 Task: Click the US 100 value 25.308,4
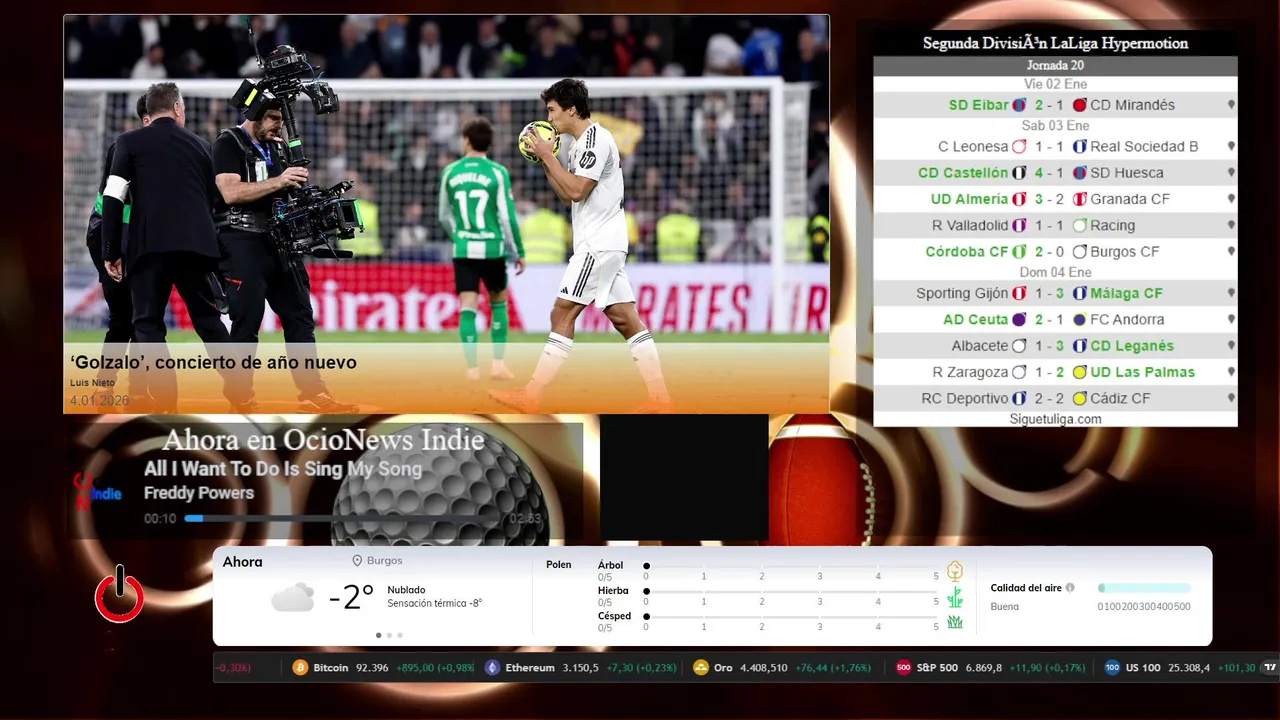1191,668
